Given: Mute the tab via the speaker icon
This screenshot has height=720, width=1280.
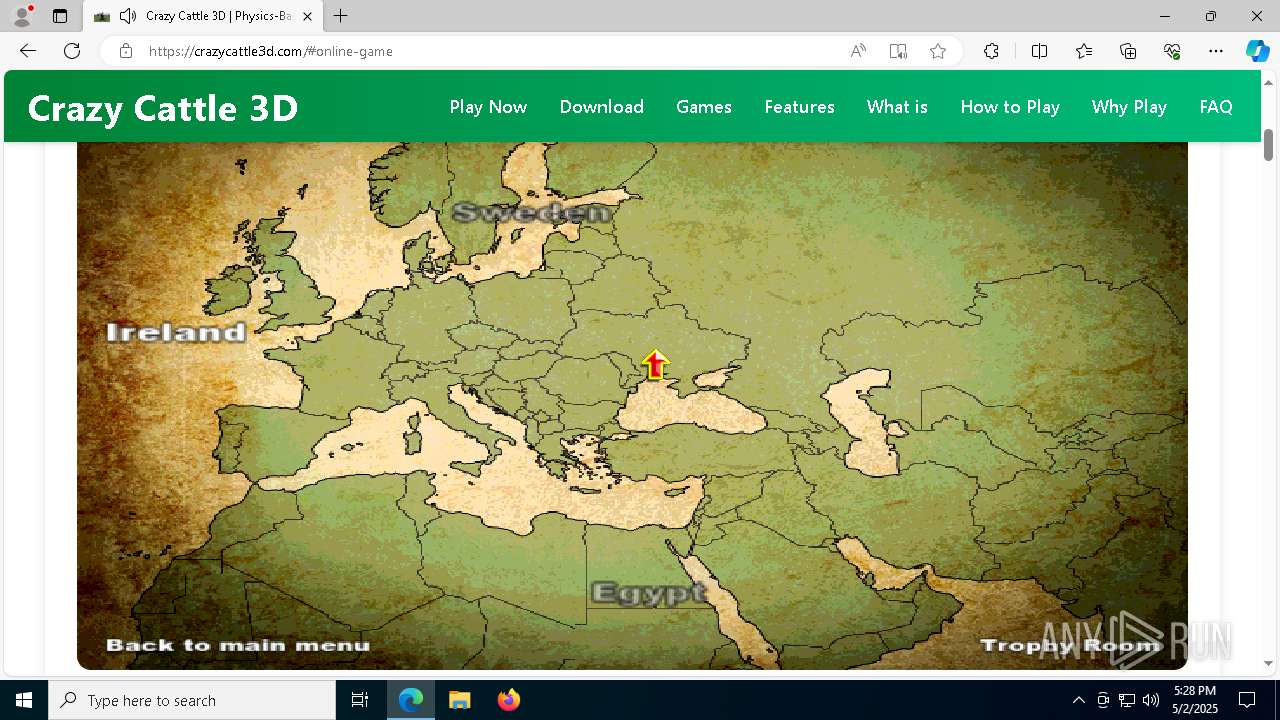Looking at the screenshot, I should [128, 16].
